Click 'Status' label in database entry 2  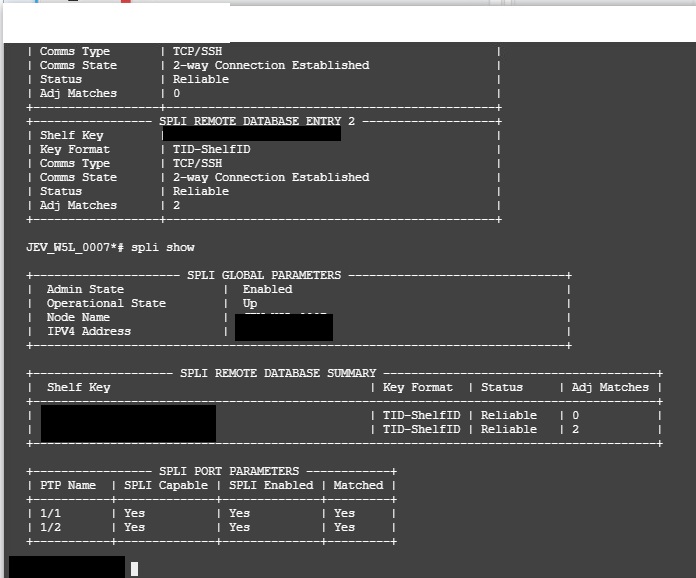point(61,191)
